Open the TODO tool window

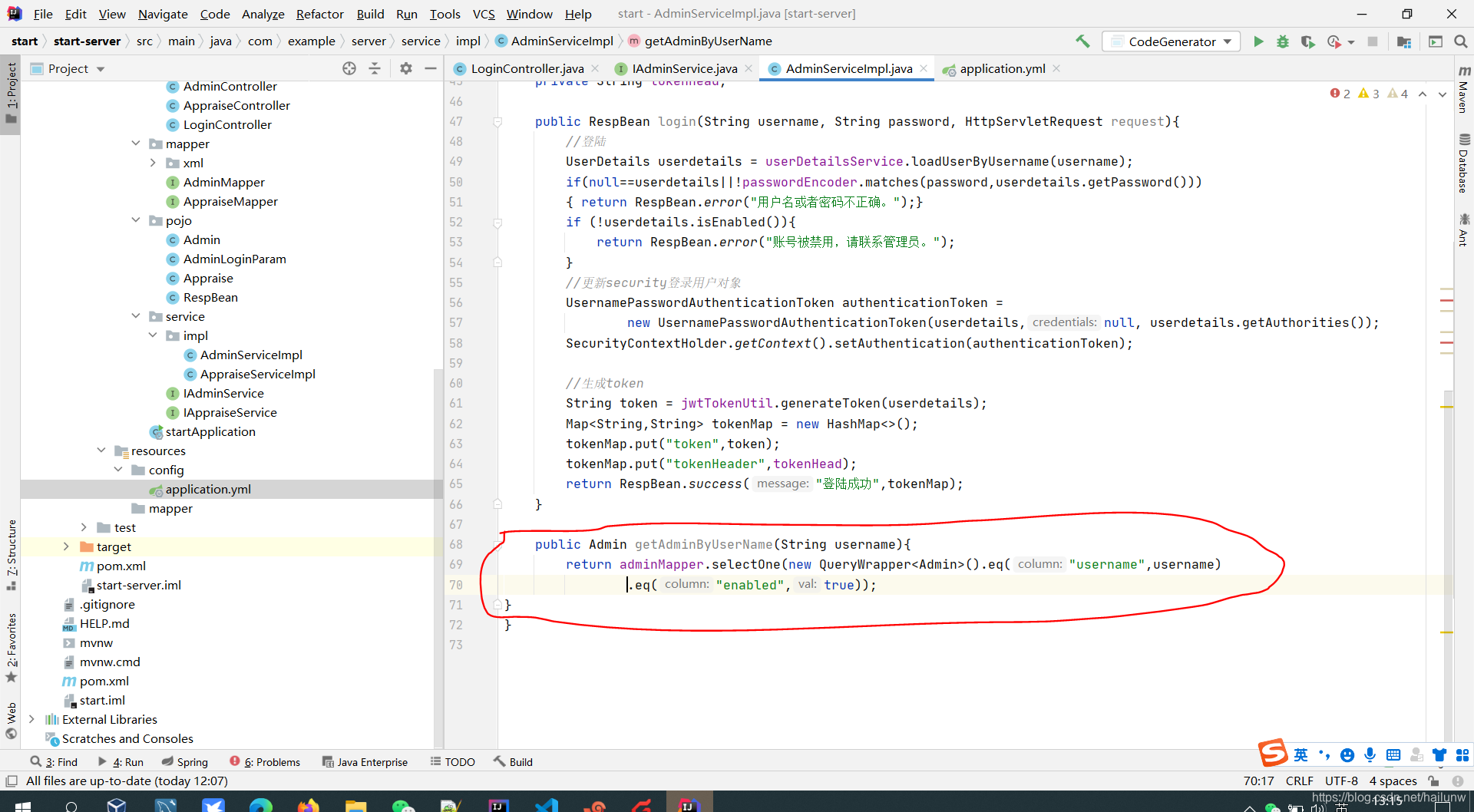(453, 762)
